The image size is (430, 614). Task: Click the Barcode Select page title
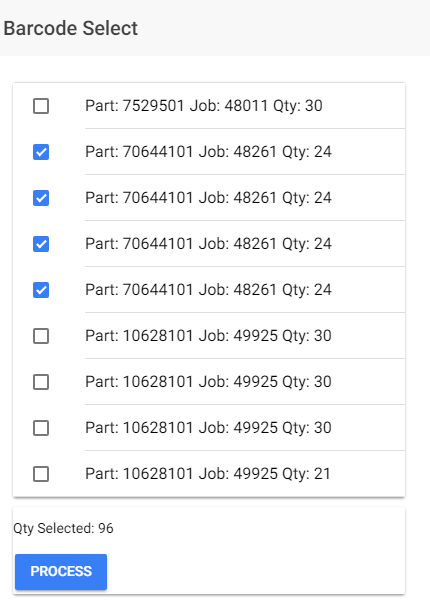[x=70, y=28]
